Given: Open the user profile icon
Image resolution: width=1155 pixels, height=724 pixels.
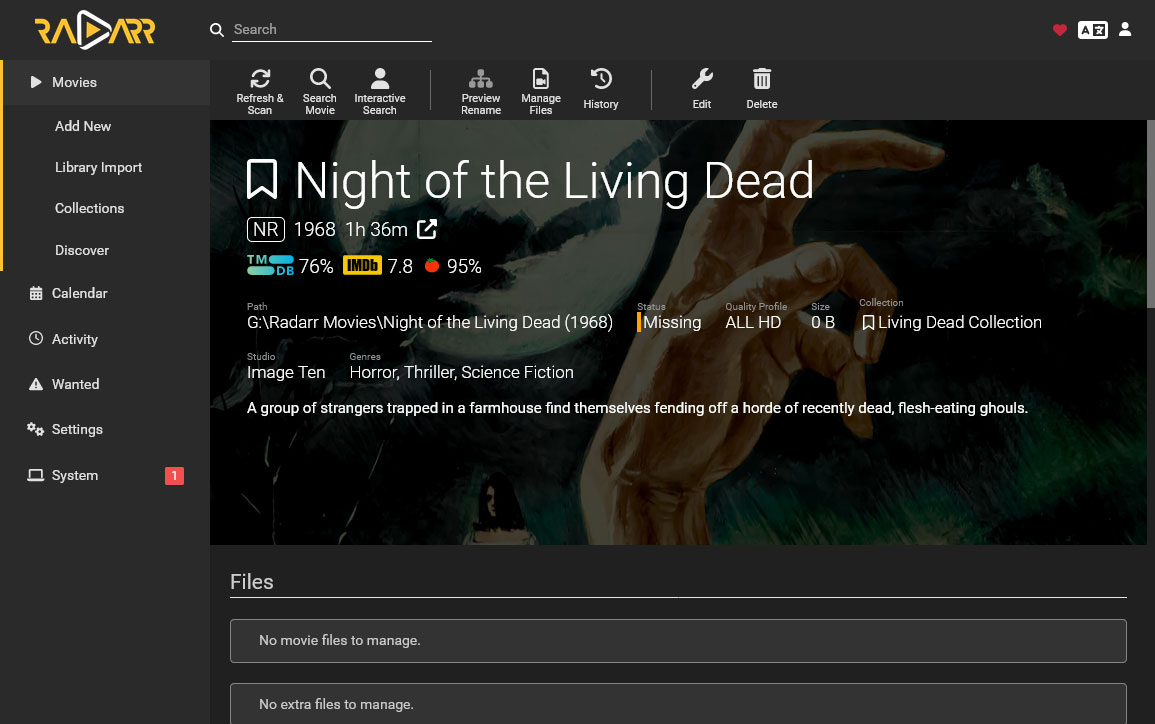Looking at the screenshot, I should [1125, 29].
